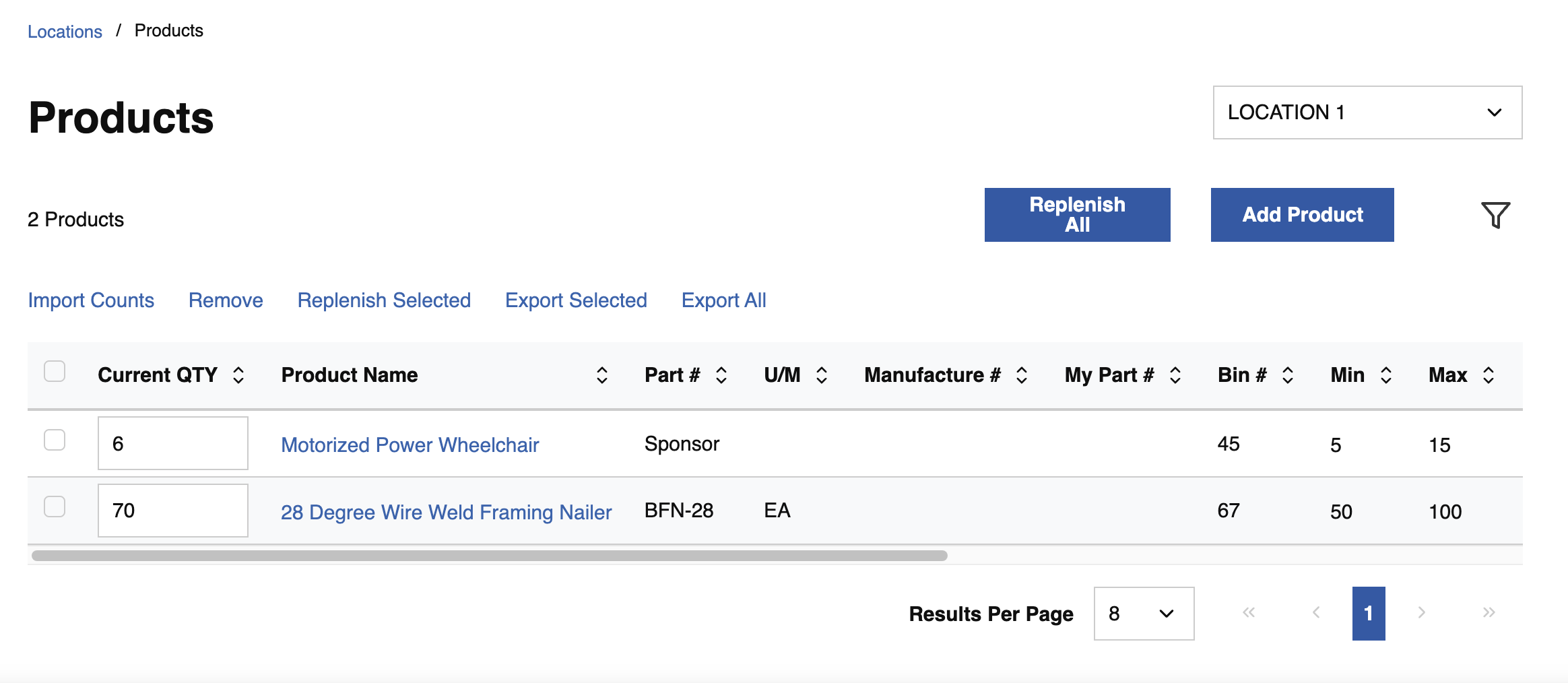The height and width of the screenshot is (683, 1568).
Task: Sort the Part # column
Action: pyautogui.click(x=721, y=375)
